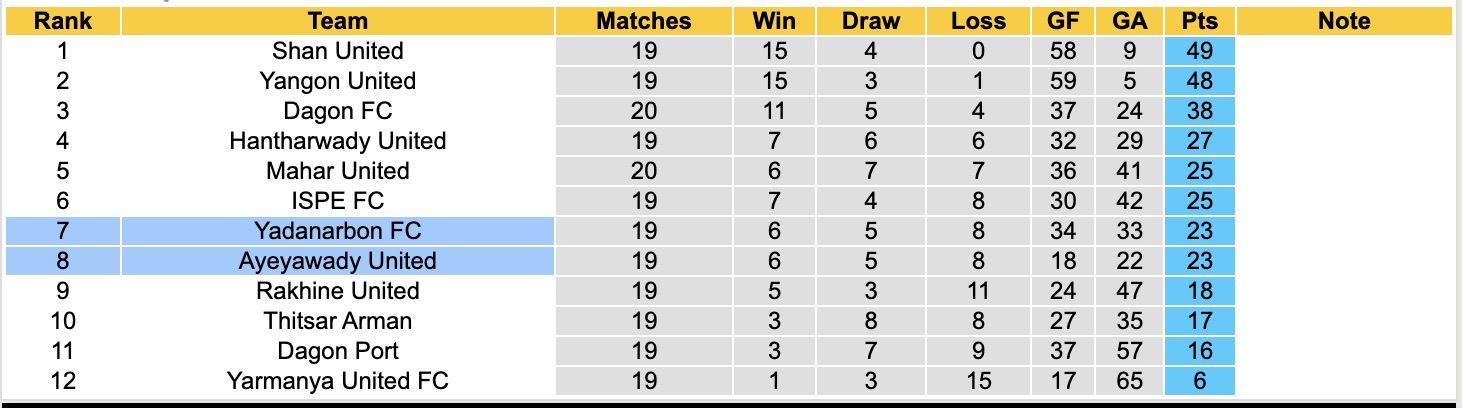The height and width of the screenshot is (408, 1462).
Task: Click highlighted Ayeyawady United team
Action: 338,261
